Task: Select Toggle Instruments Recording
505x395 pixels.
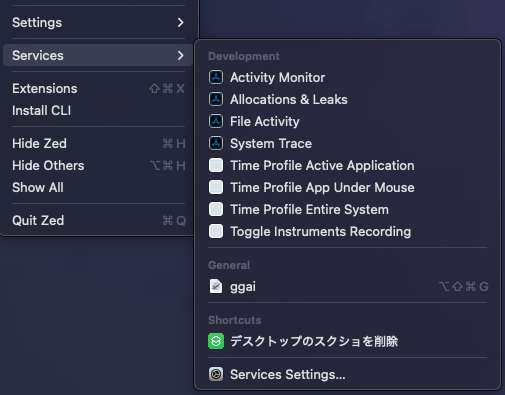Action: point(348,231)
